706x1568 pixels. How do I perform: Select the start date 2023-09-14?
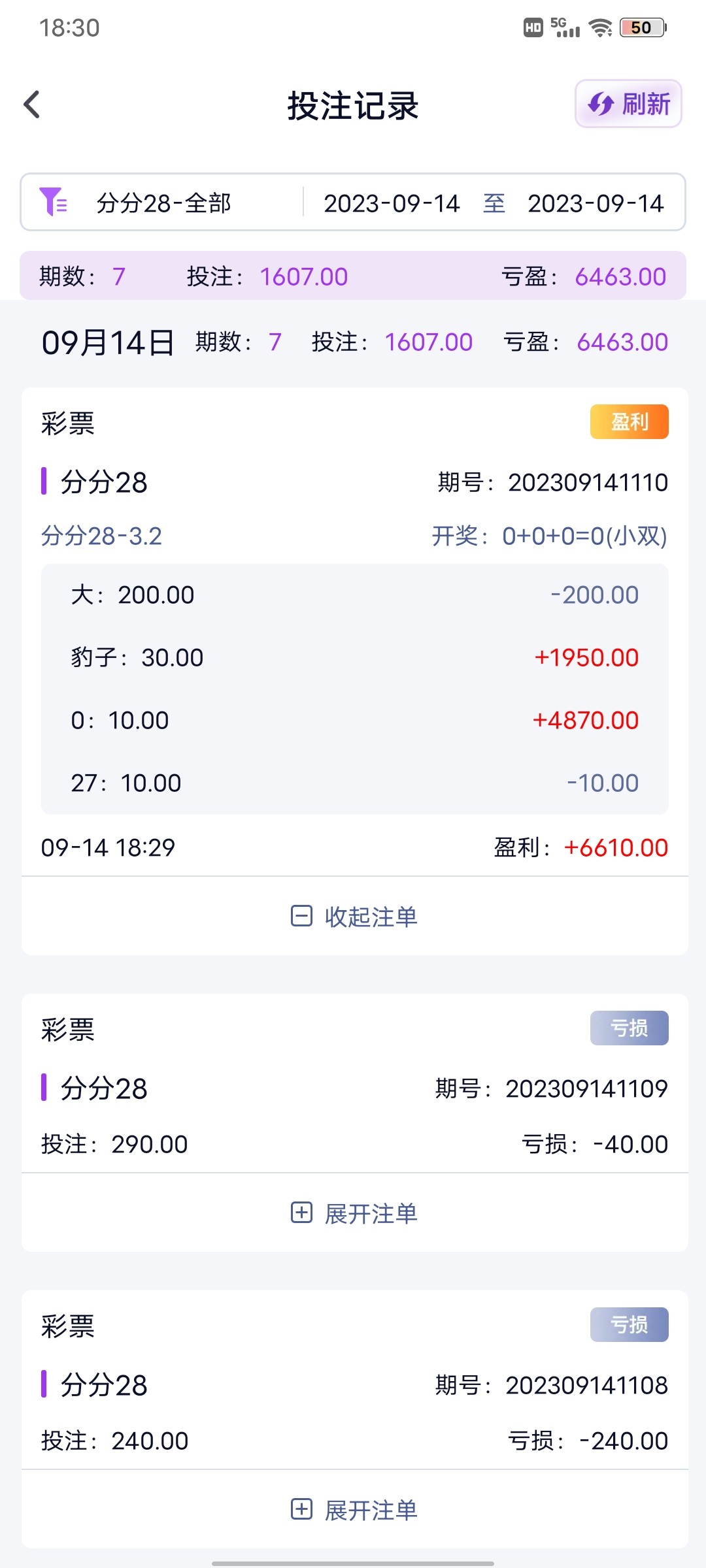click(392, 203)
